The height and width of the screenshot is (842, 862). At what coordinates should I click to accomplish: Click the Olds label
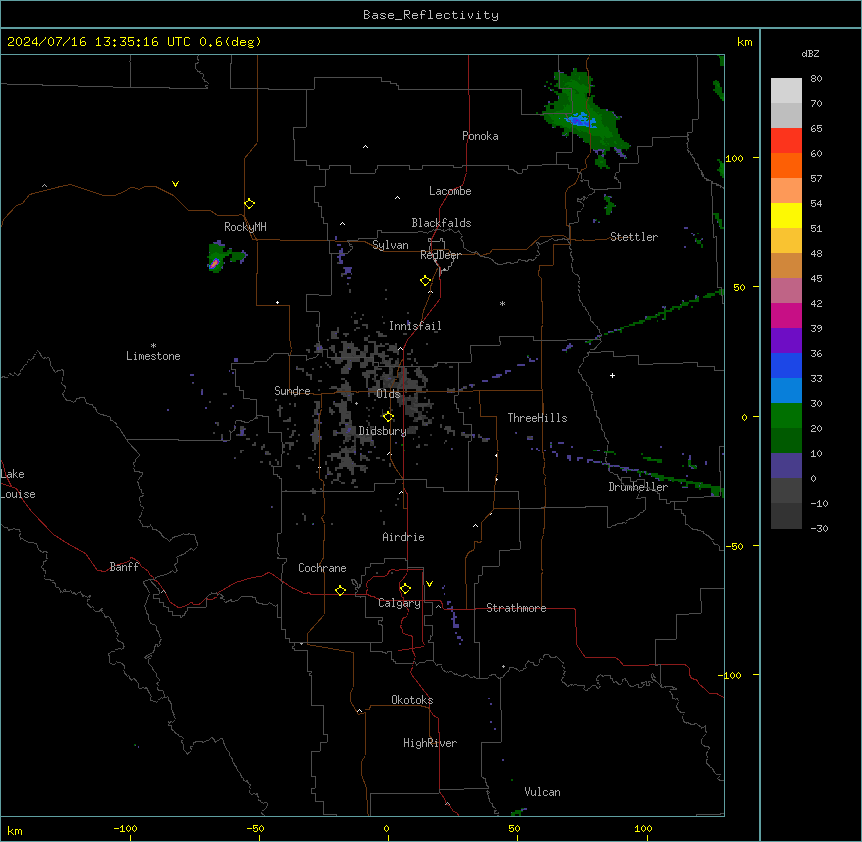pyautogui.click(x=388, y=394)
